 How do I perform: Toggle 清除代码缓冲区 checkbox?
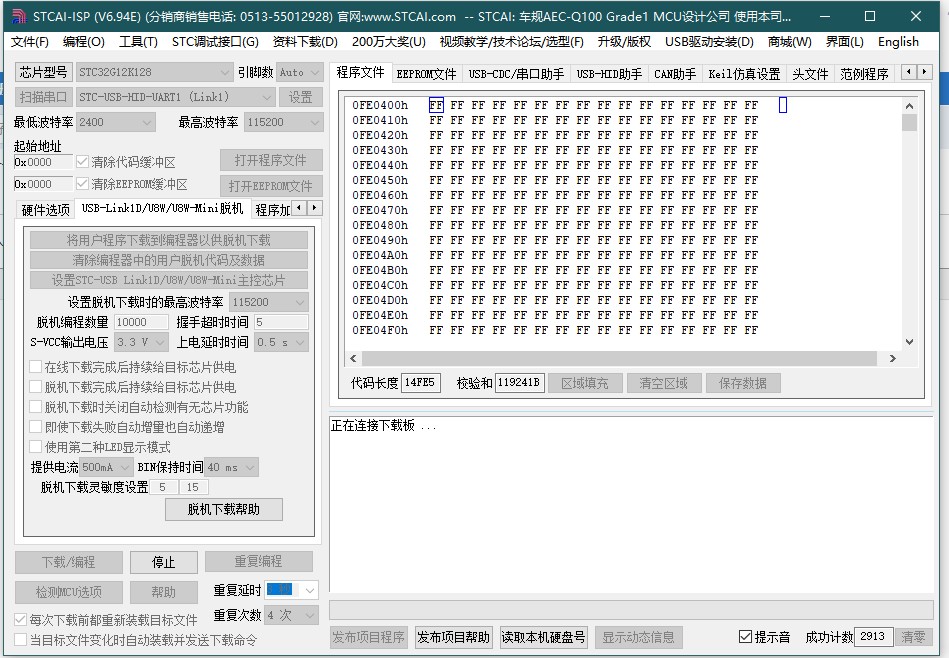tap(82, 162)
